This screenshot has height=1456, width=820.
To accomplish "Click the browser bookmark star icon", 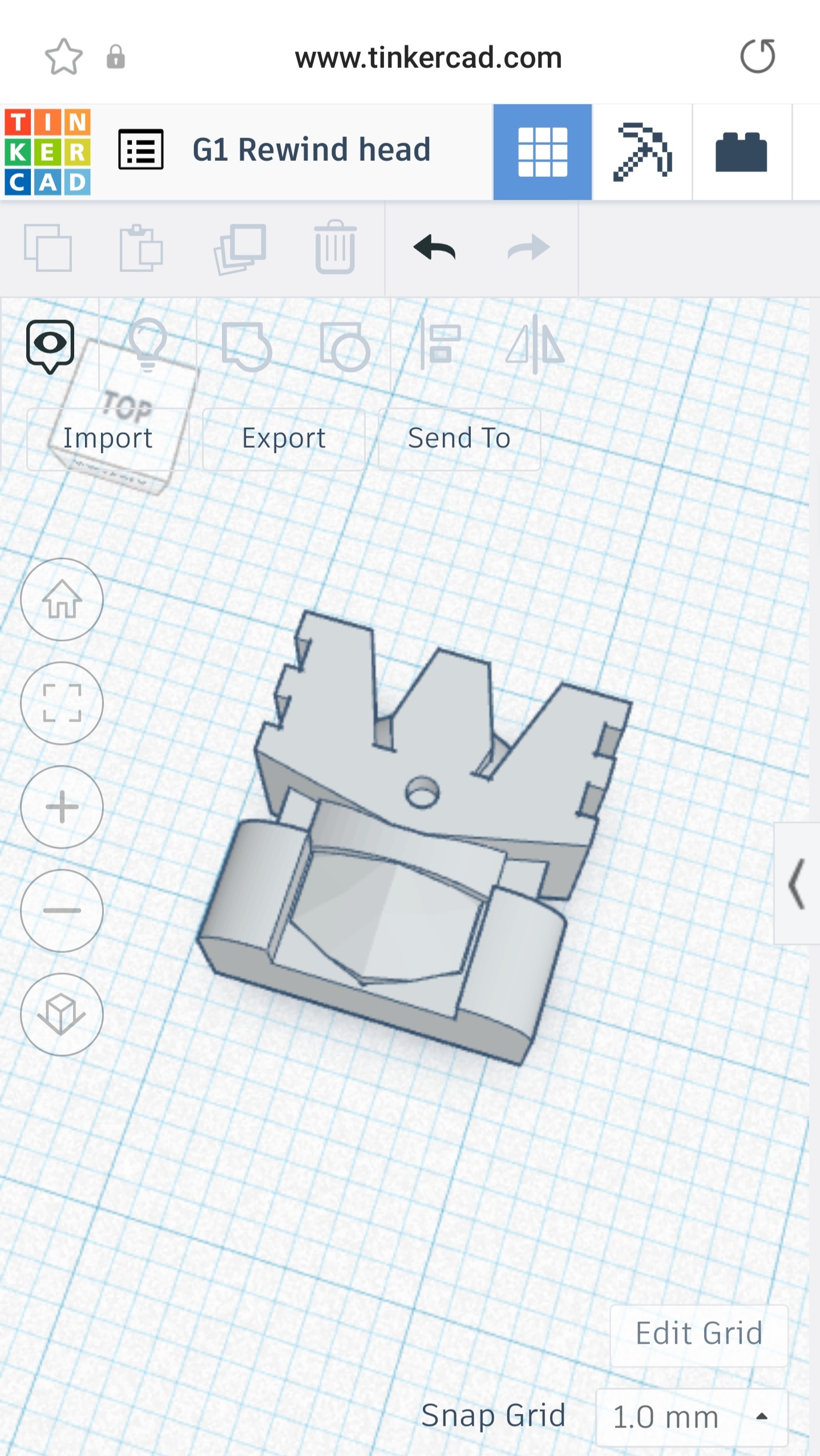I will 64,57.
